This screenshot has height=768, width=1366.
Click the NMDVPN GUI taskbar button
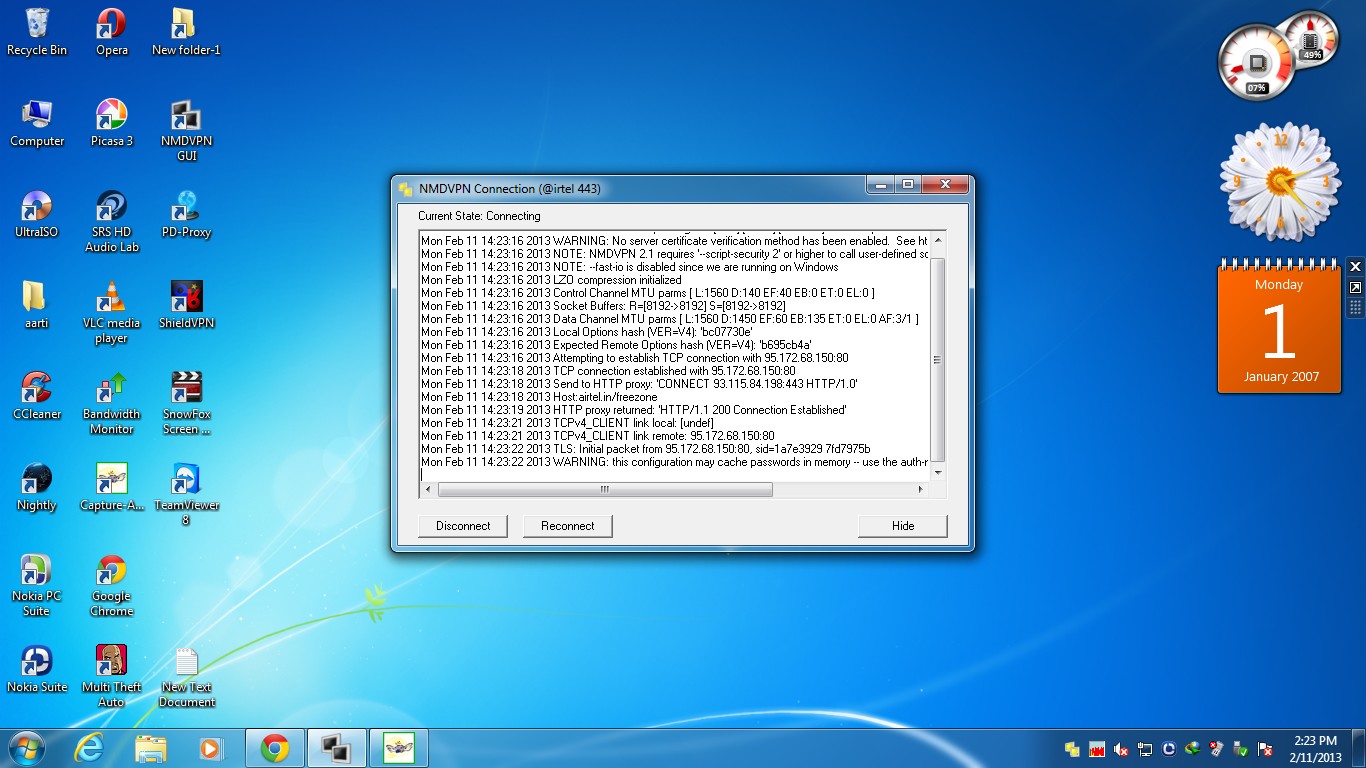click(336, 748)
